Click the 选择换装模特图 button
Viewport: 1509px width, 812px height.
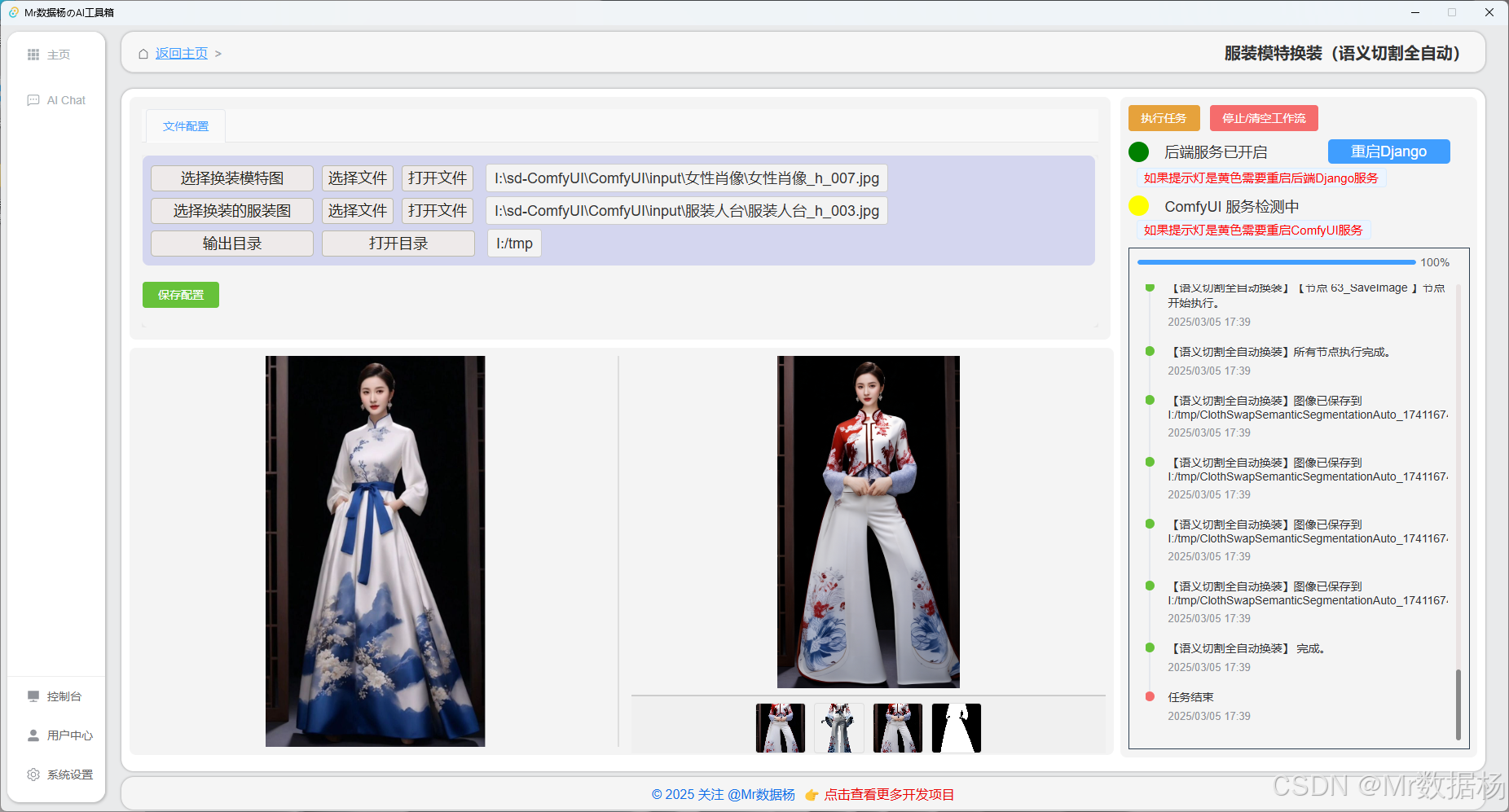(232, 178)
